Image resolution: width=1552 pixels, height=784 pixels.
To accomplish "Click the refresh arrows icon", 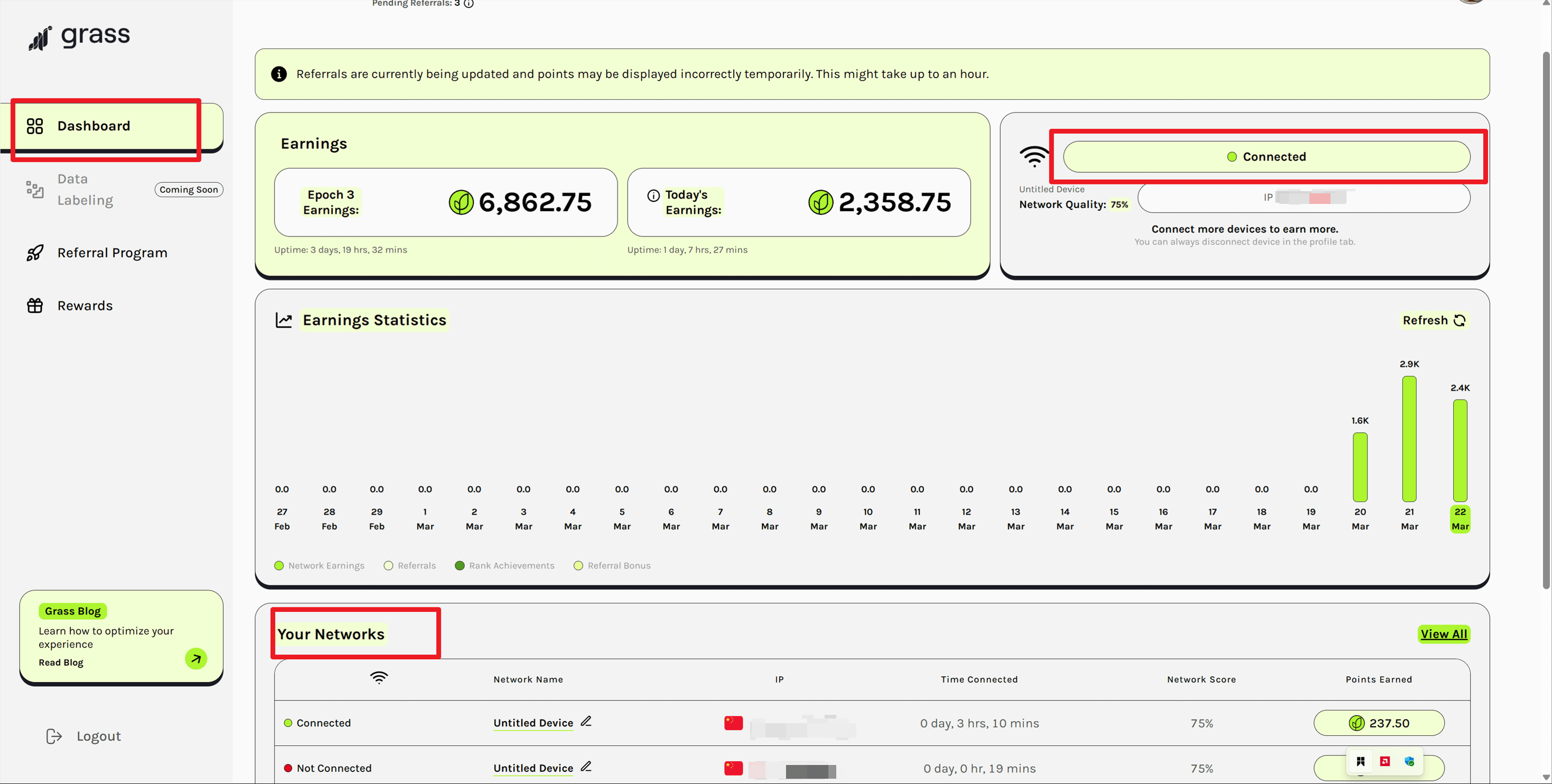I will pos(1460,320).
